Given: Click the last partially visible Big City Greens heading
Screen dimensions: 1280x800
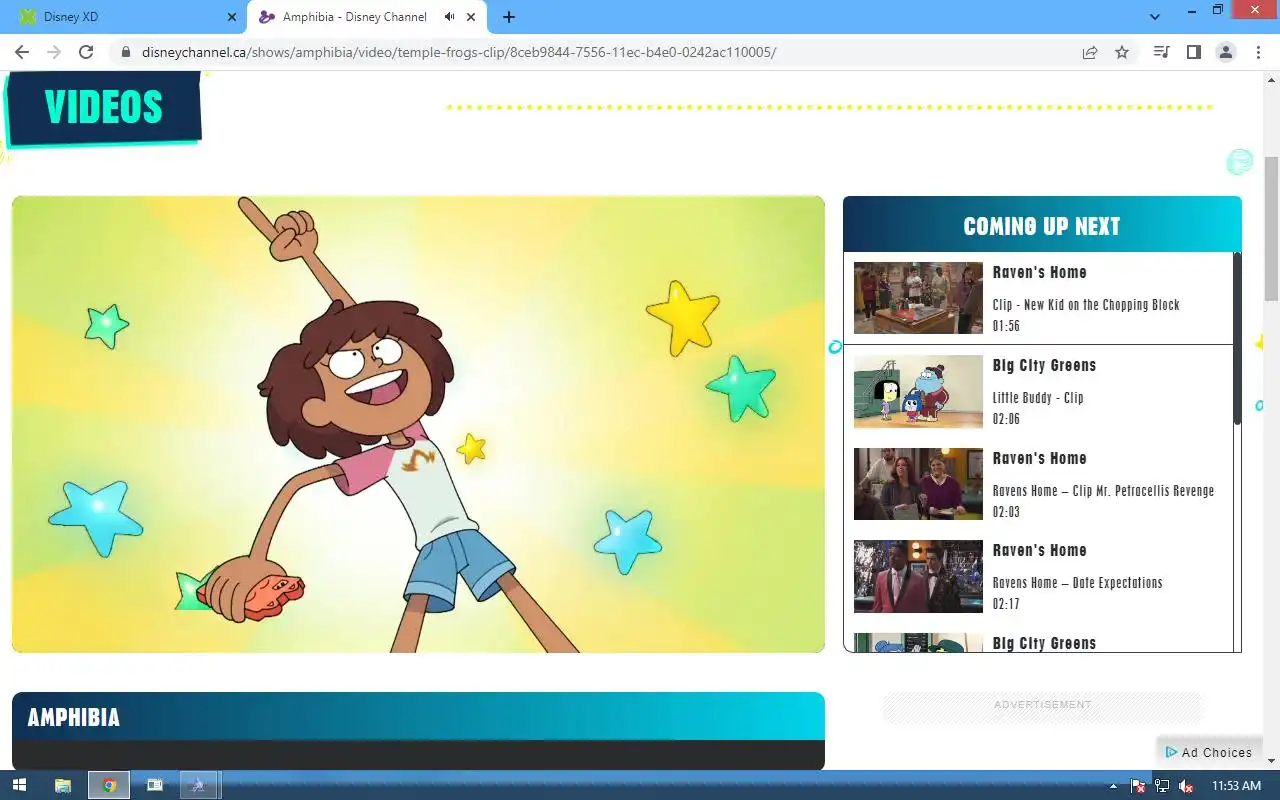Looking at the screenshot, I should (1044, 643).
